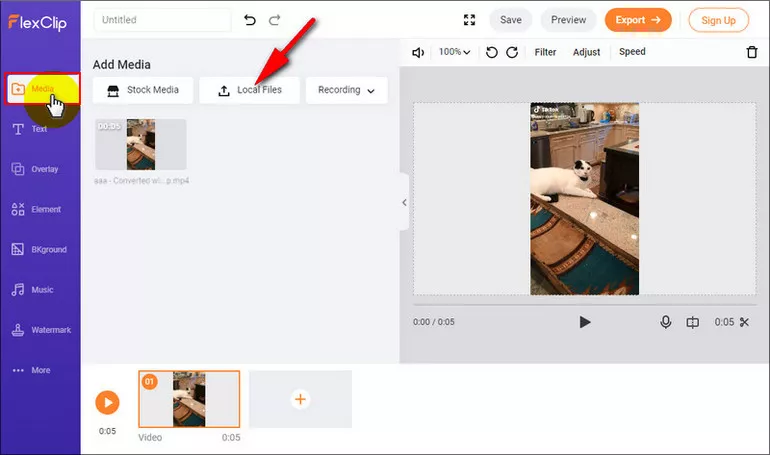Collapse the media panel with arrow
770x455 pixels.
click(404, 202)
